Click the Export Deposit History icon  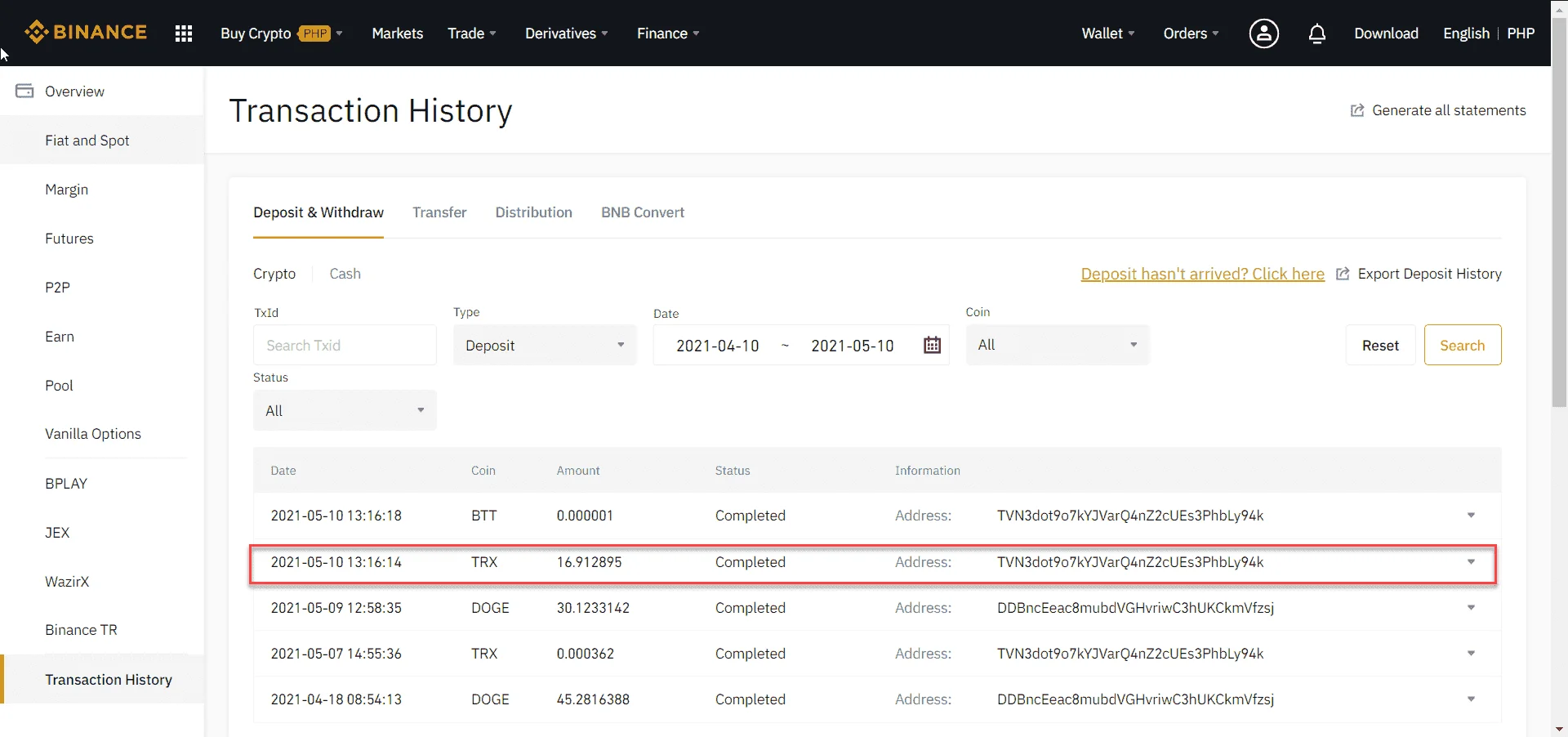coord(1343,274)
